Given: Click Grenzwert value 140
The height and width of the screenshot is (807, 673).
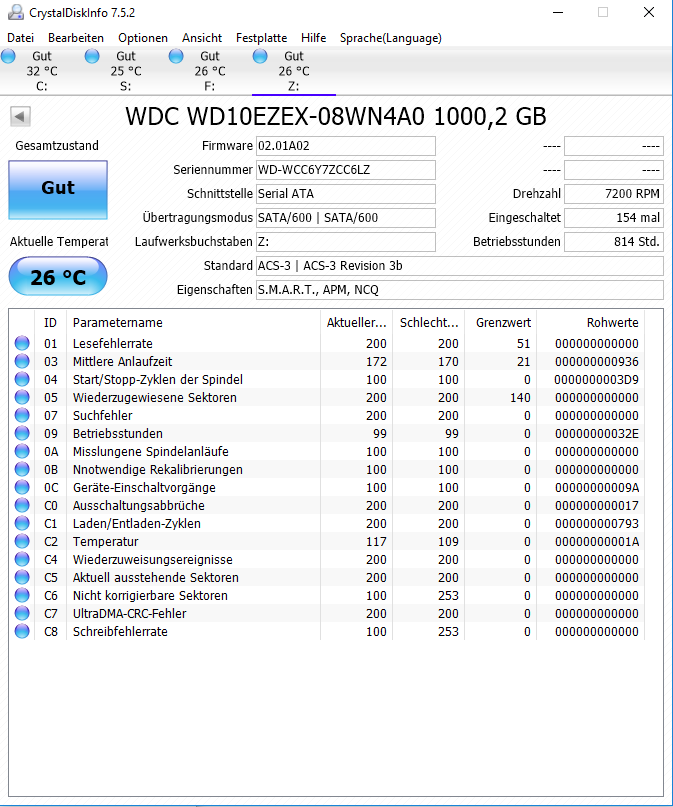Looking at the screenshot, I should pyautogui.click(x=520, y=397).
